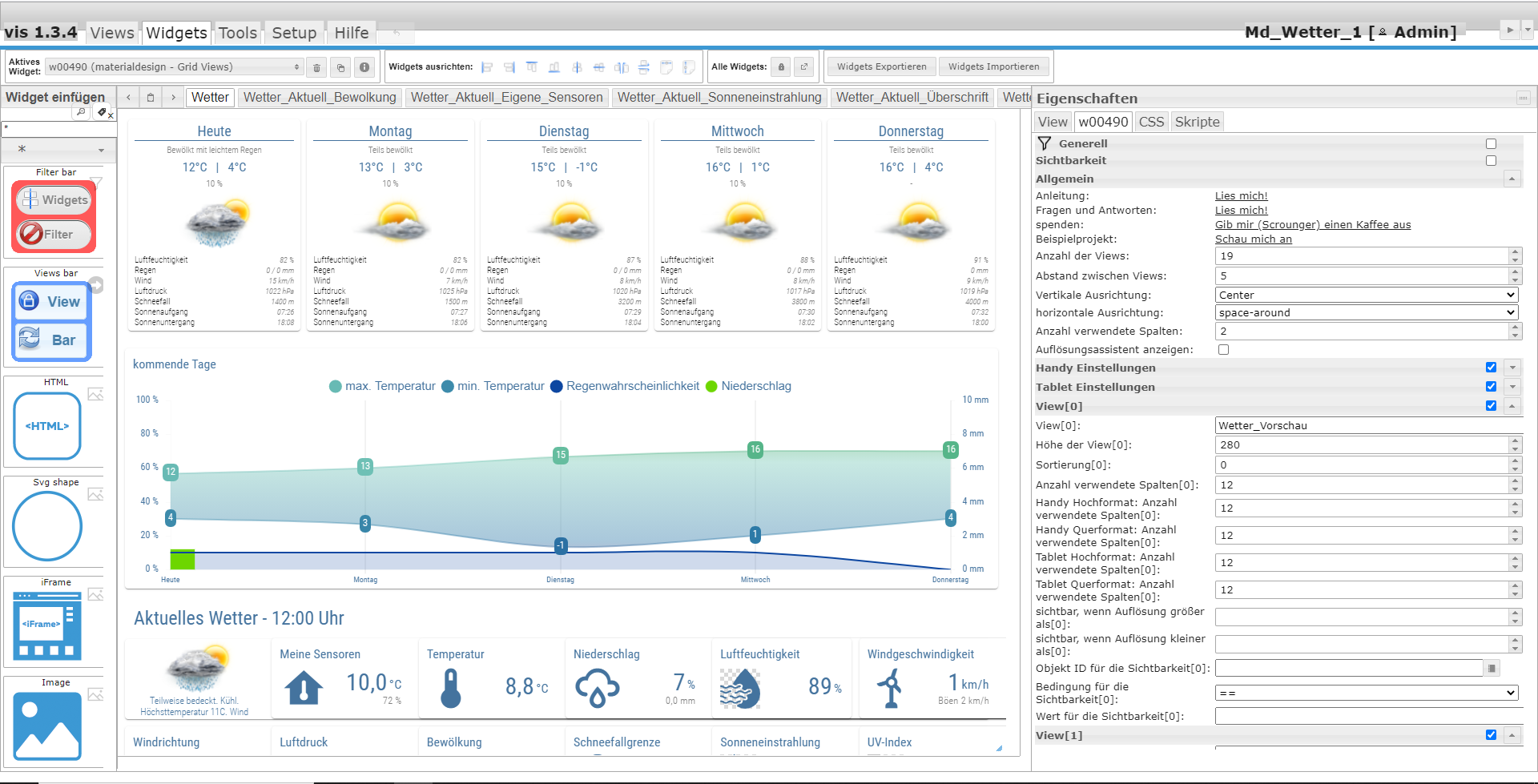Delete the active widget with trash icon

pos(316,67)
